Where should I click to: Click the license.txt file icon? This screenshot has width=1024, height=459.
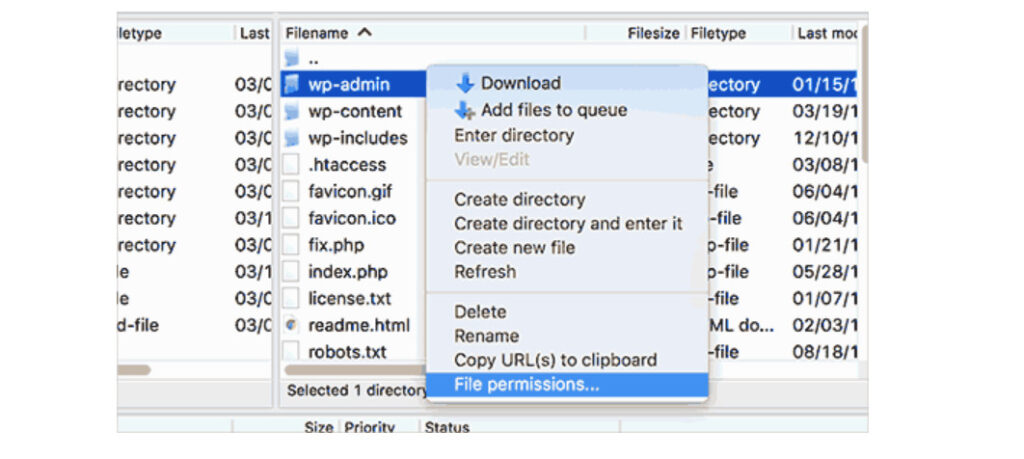[x=291, y=298]
